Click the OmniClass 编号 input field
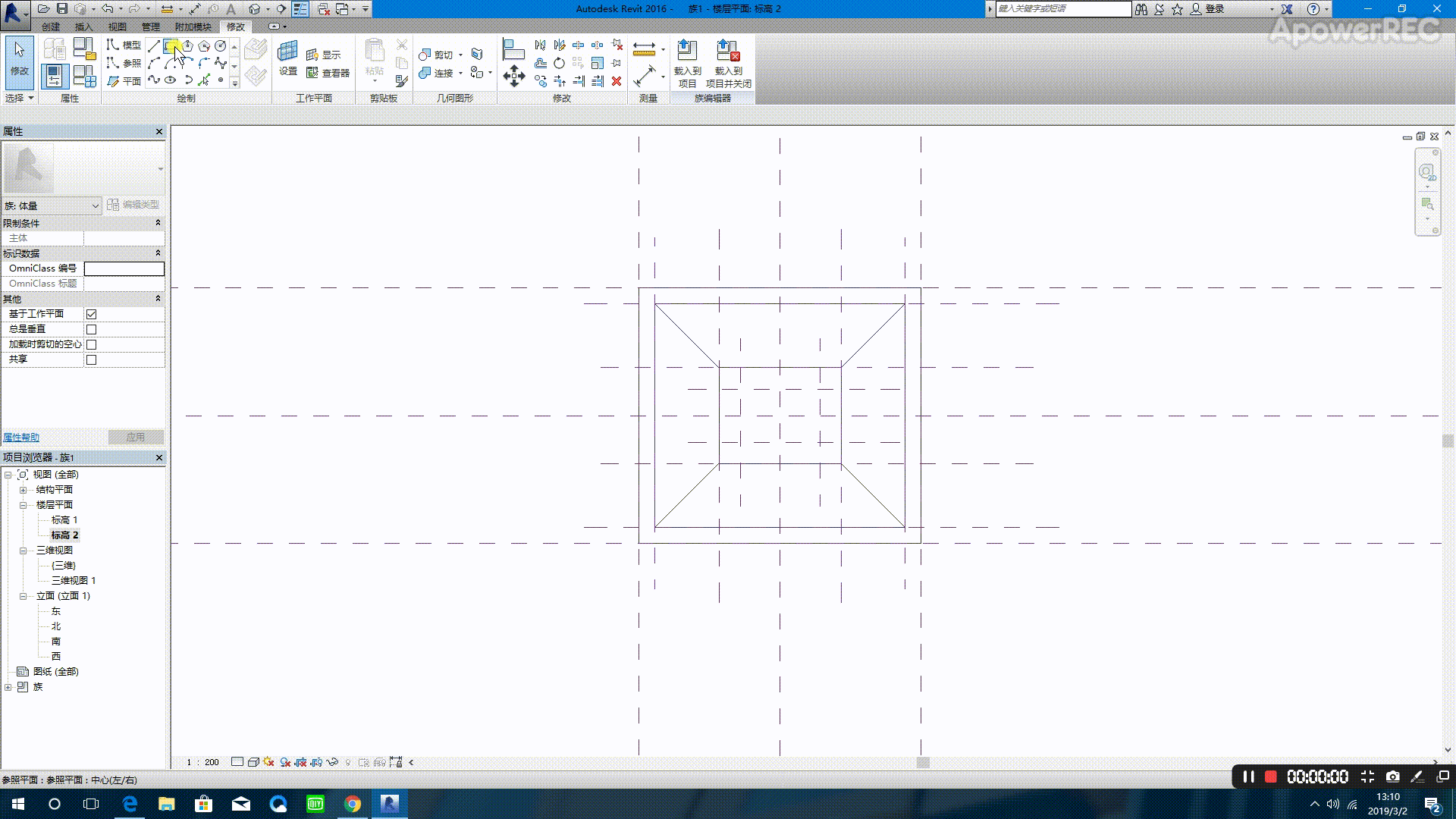The height and width of the screenshot is (819, 1456). pos(124,268)
